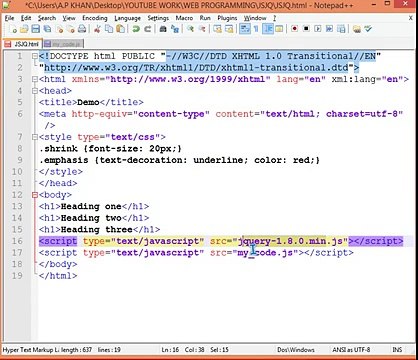Click line number 19 in margin
This screenshot has height=360, width=418.
tap(17, 276)
